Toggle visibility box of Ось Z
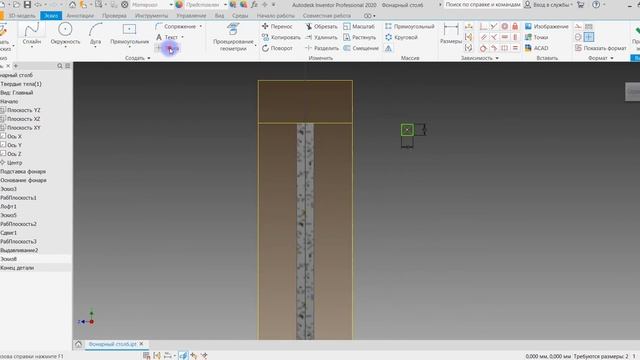 pyautogui.click(x=3, y=153)
